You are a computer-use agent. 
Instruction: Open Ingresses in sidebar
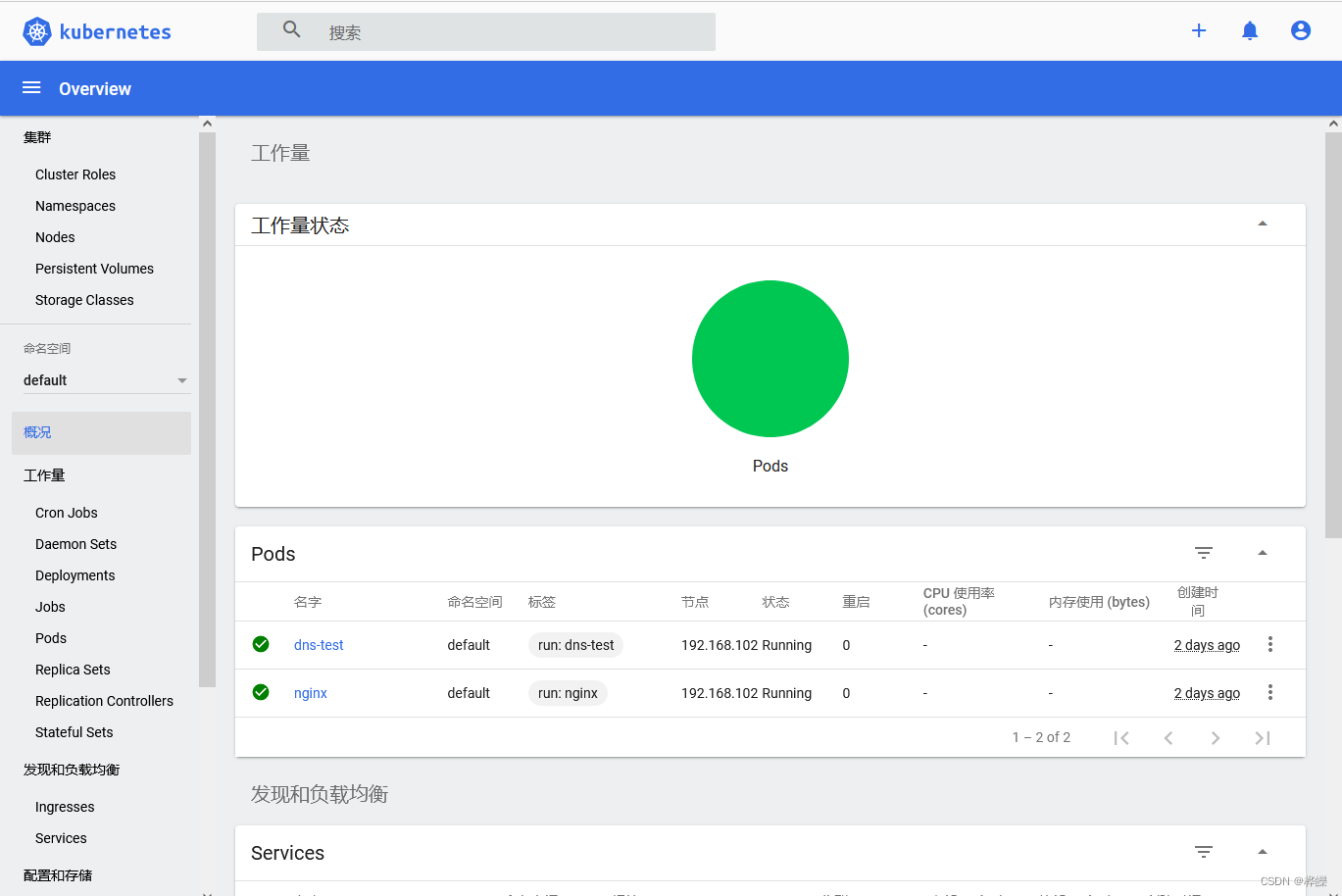click(65, 807)
